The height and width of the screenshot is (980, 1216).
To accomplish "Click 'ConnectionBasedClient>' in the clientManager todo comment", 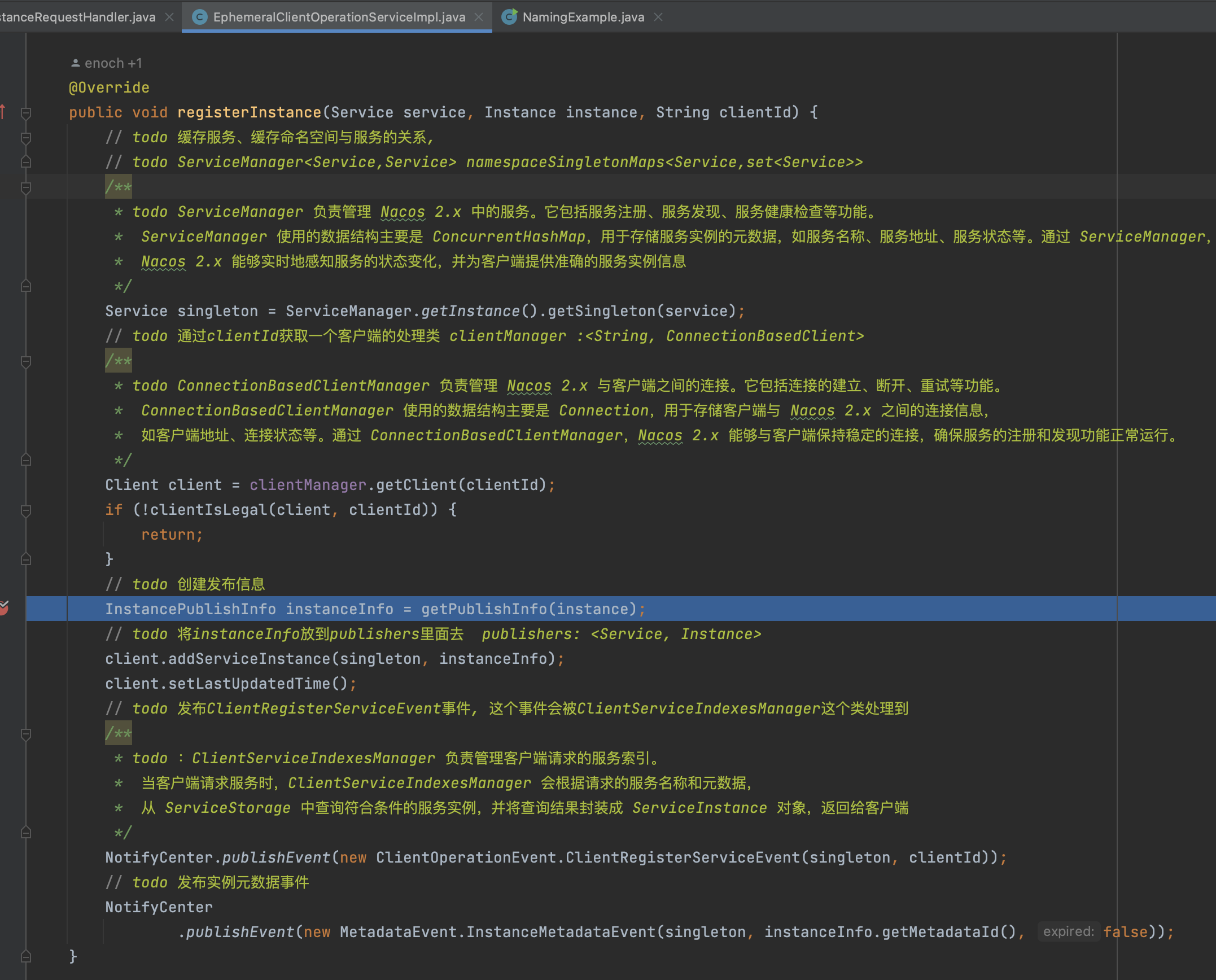I will pyautogui.click(x=765, y=336).
